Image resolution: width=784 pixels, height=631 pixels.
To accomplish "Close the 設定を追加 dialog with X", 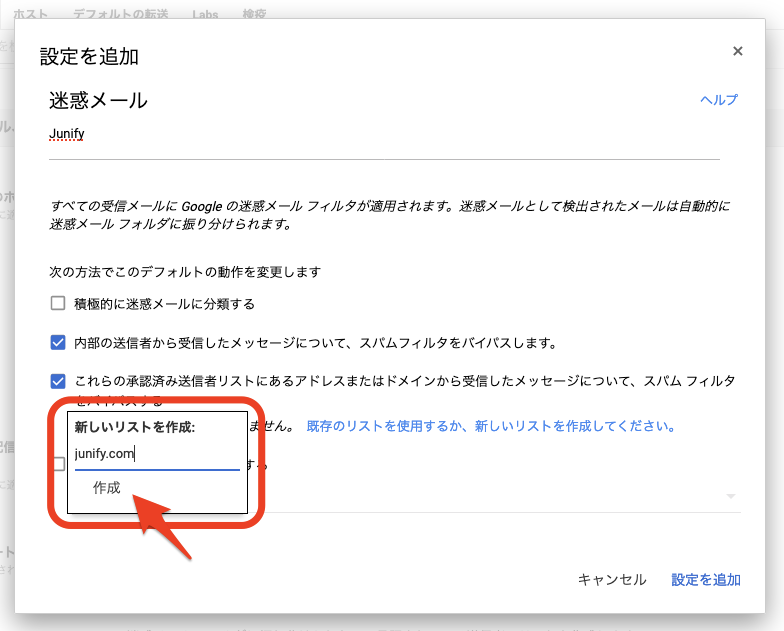I will 737,51.
